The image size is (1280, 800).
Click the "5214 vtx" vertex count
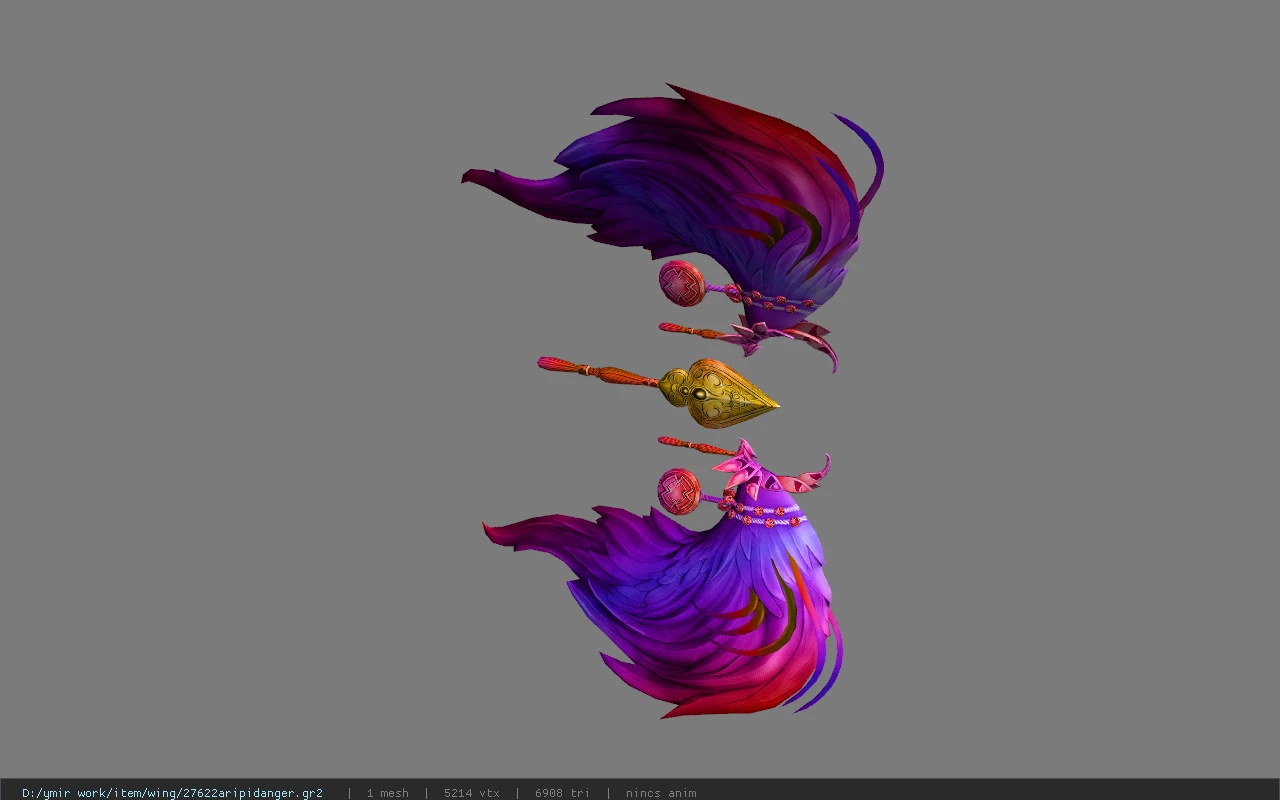[472, 793]
